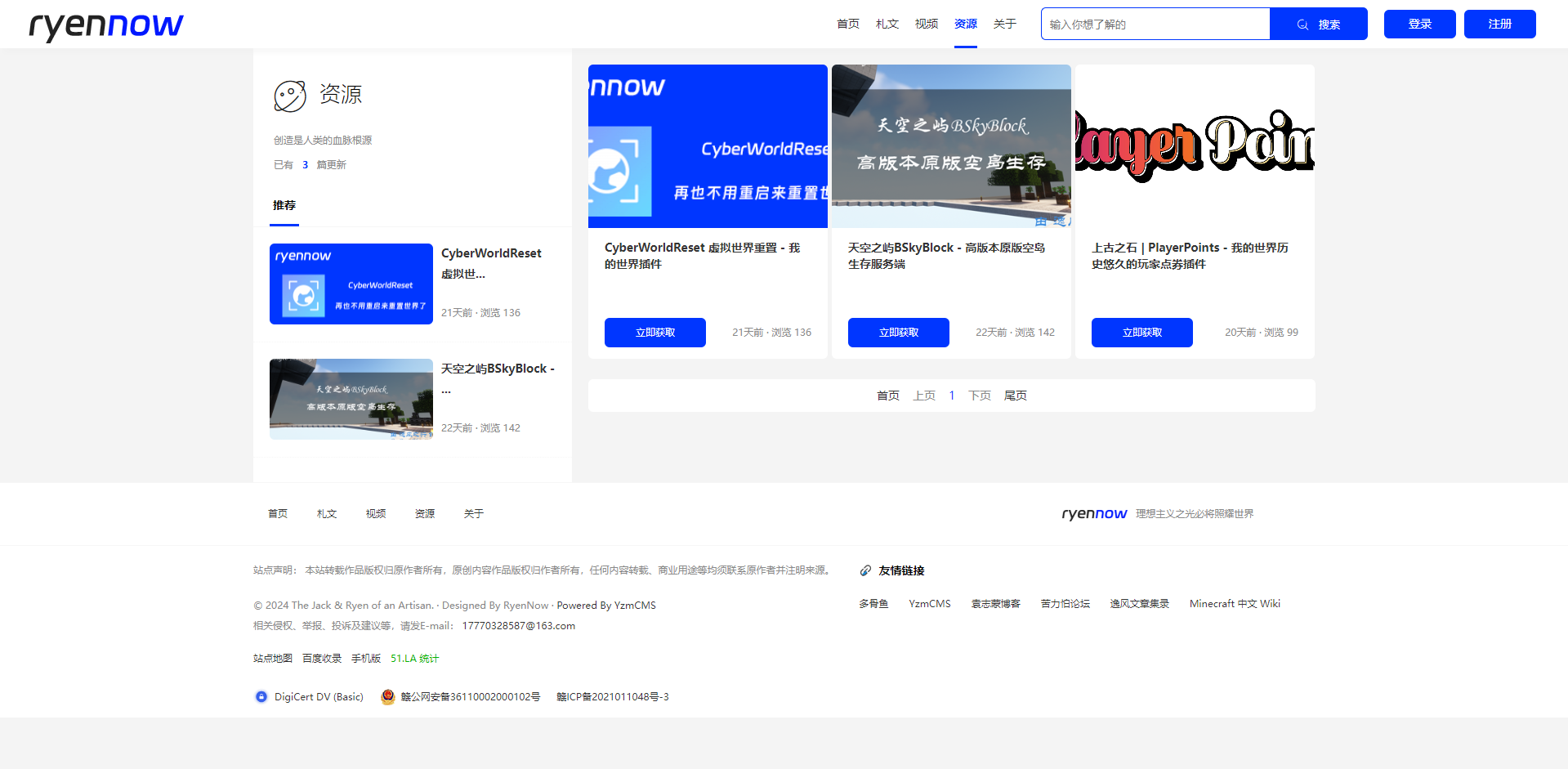This screenshot has height=769, width=1568.
Task: Open footer 札文 link
Action: pyautogui.click(x=327, y=514)
